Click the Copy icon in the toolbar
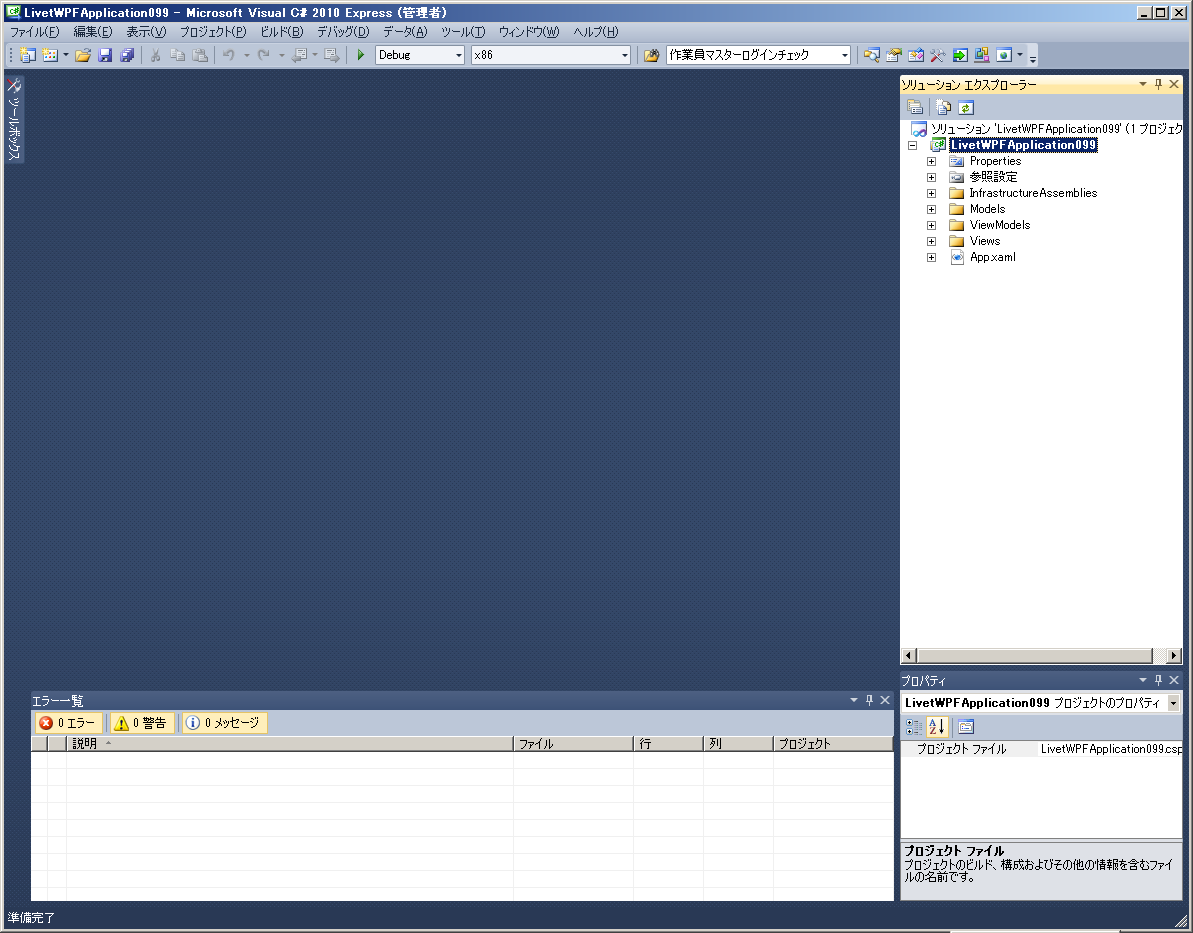This screenshot has width=1193, height=933. tap(177, 55)
